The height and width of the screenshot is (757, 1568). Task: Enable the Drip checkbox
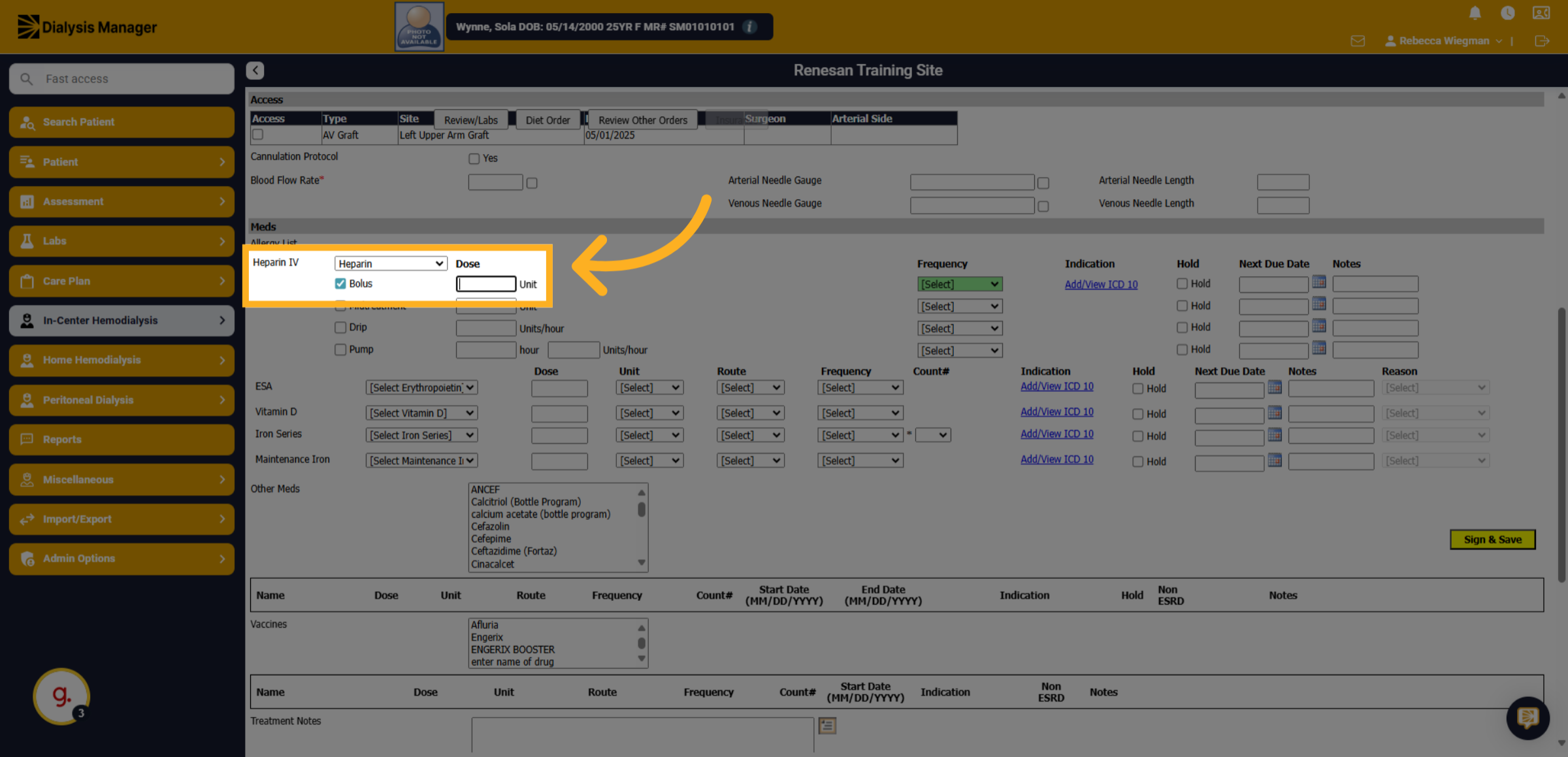340,327
